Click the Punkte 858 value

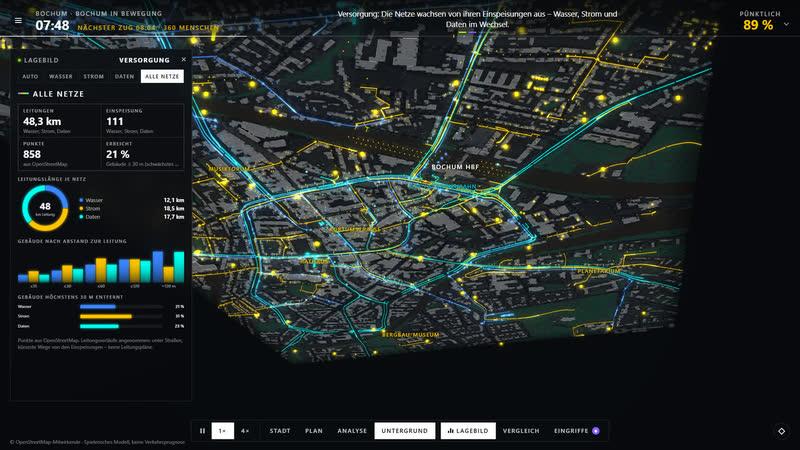click(x=32, y=154)
